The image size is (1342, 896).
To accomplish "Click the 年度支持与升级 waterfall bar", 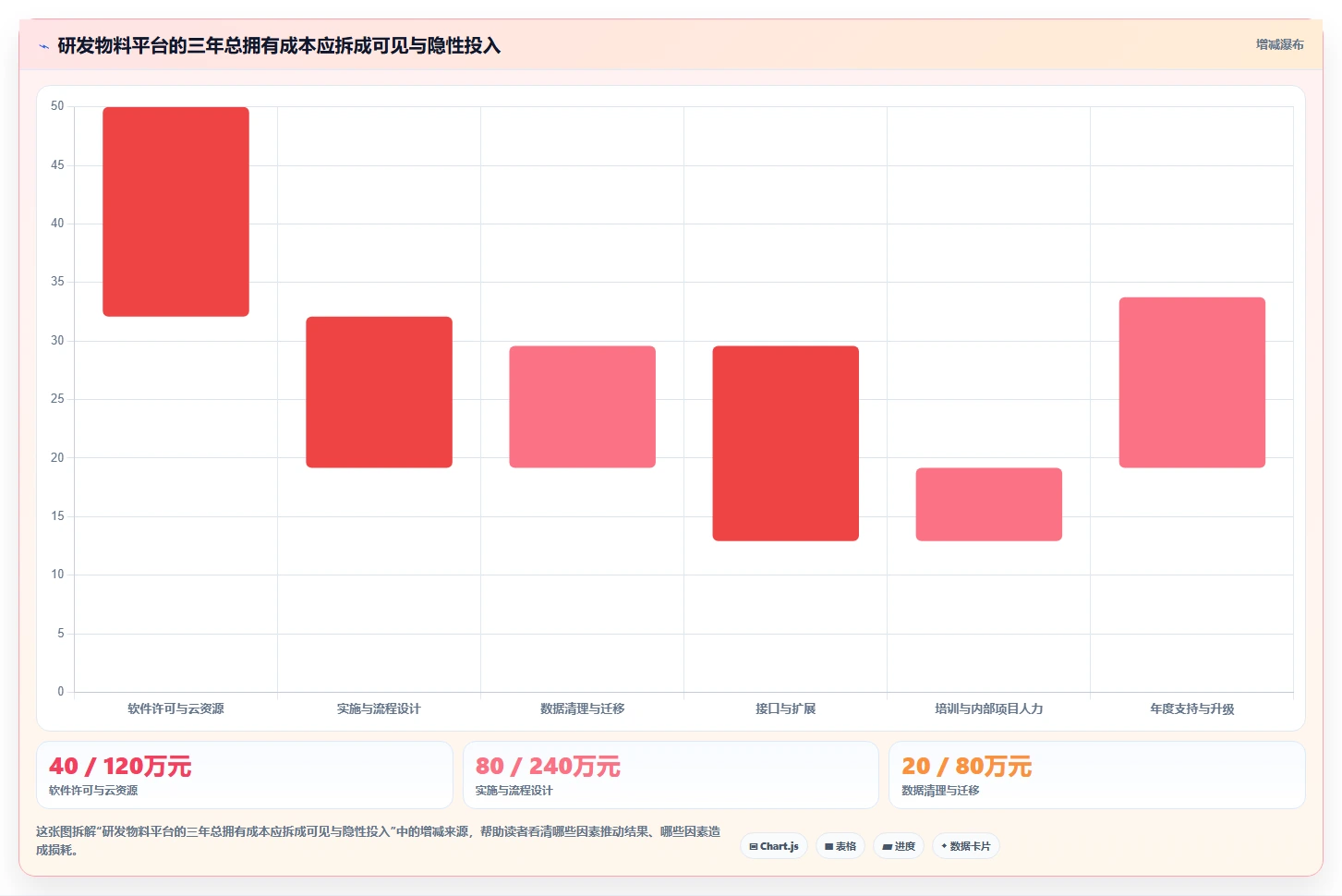I will 1191,382.
